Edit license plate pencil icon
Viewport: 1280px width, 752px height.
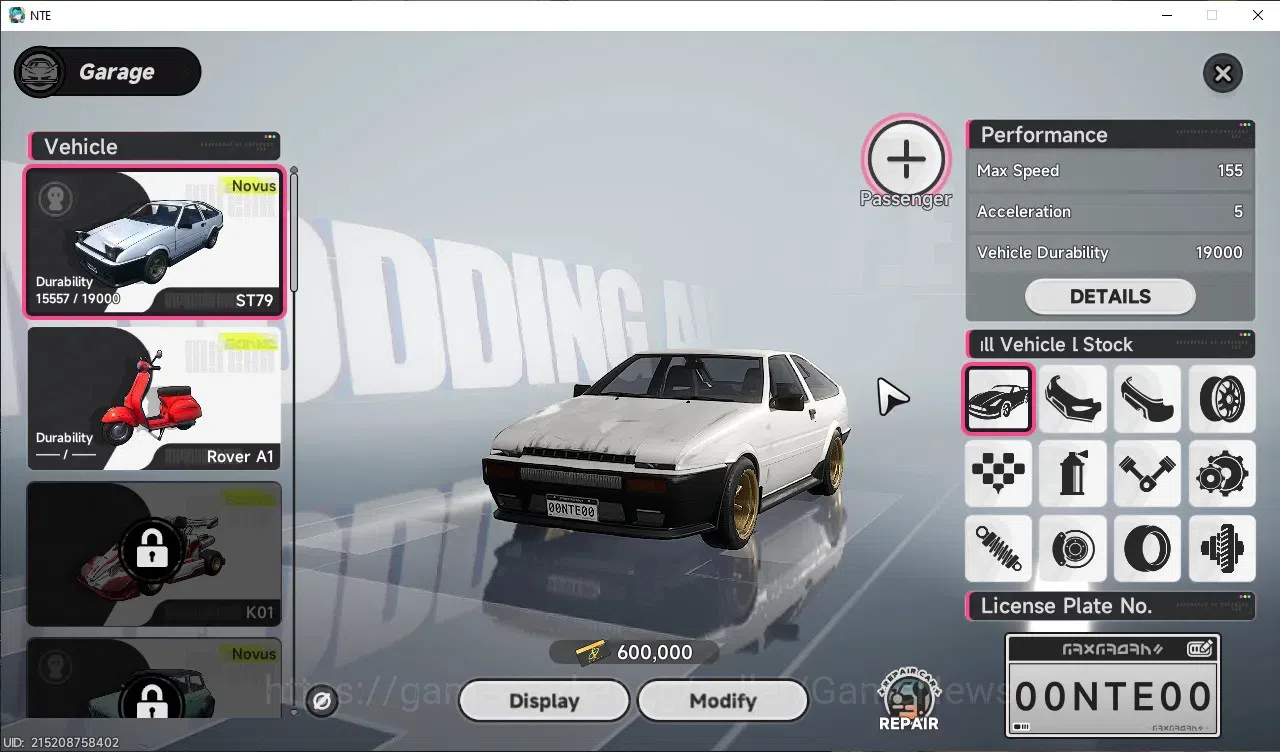coord(1199,648)
